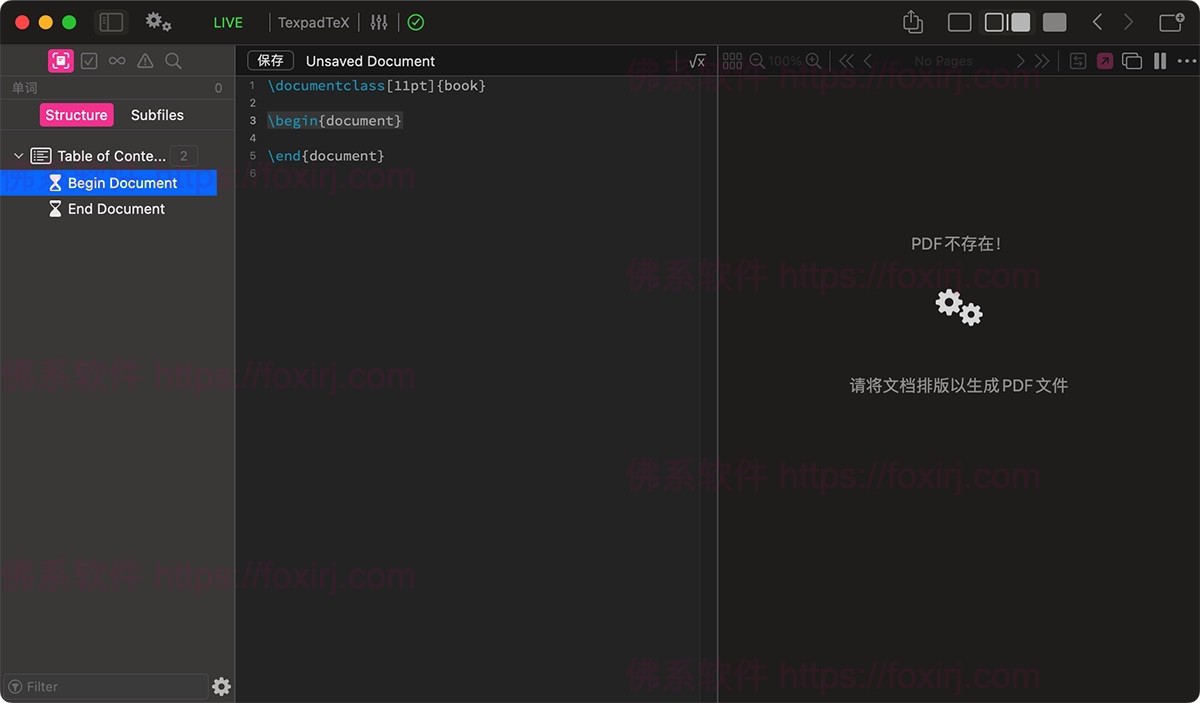Image resolution: width=1200 pixels, height=703 pixels.
Task: Select the infinity icon in the sidebar header
Action: click(117, 60)
